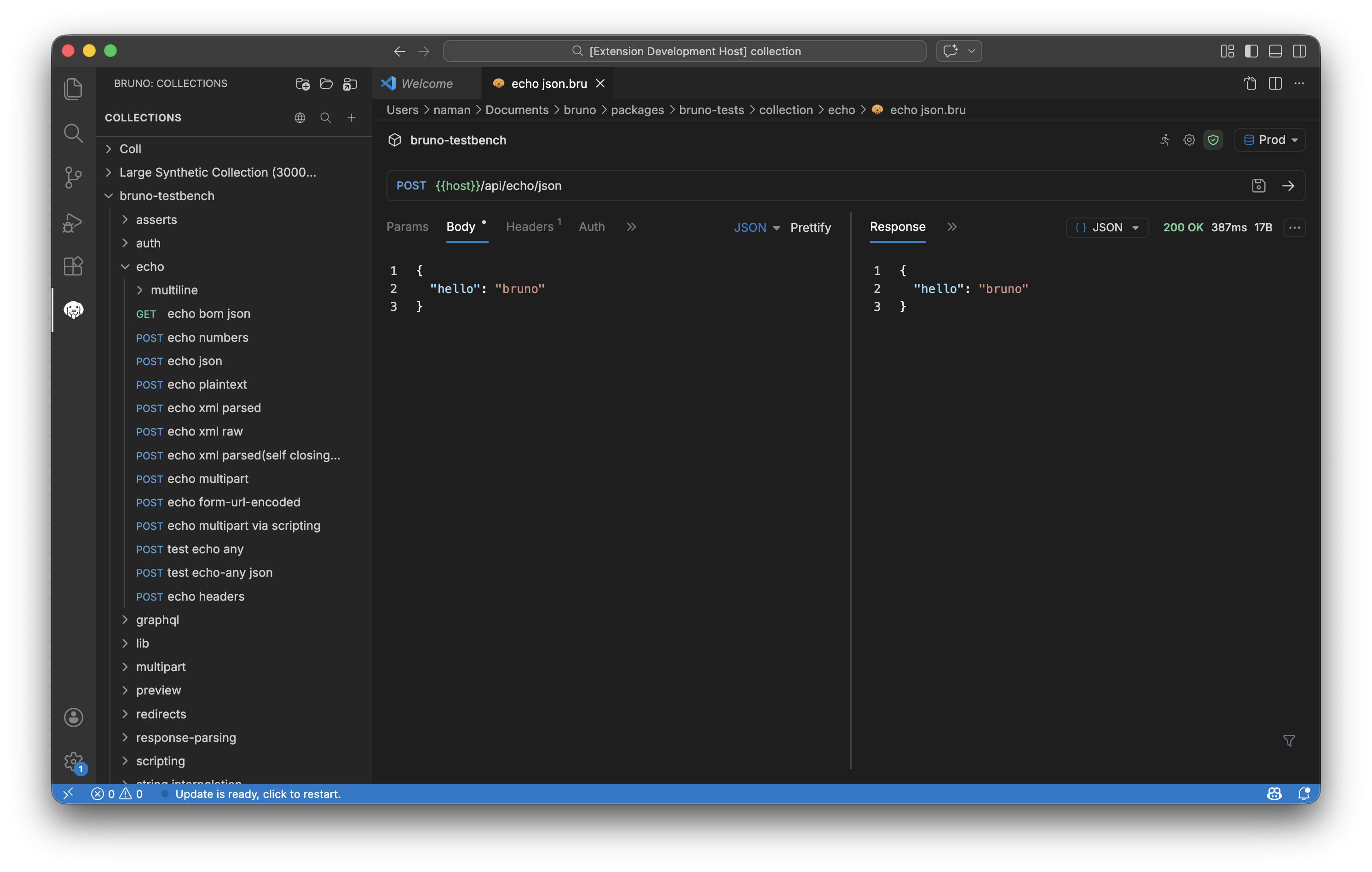
Task: Select the Headers tab
Action: pos(529,227)
